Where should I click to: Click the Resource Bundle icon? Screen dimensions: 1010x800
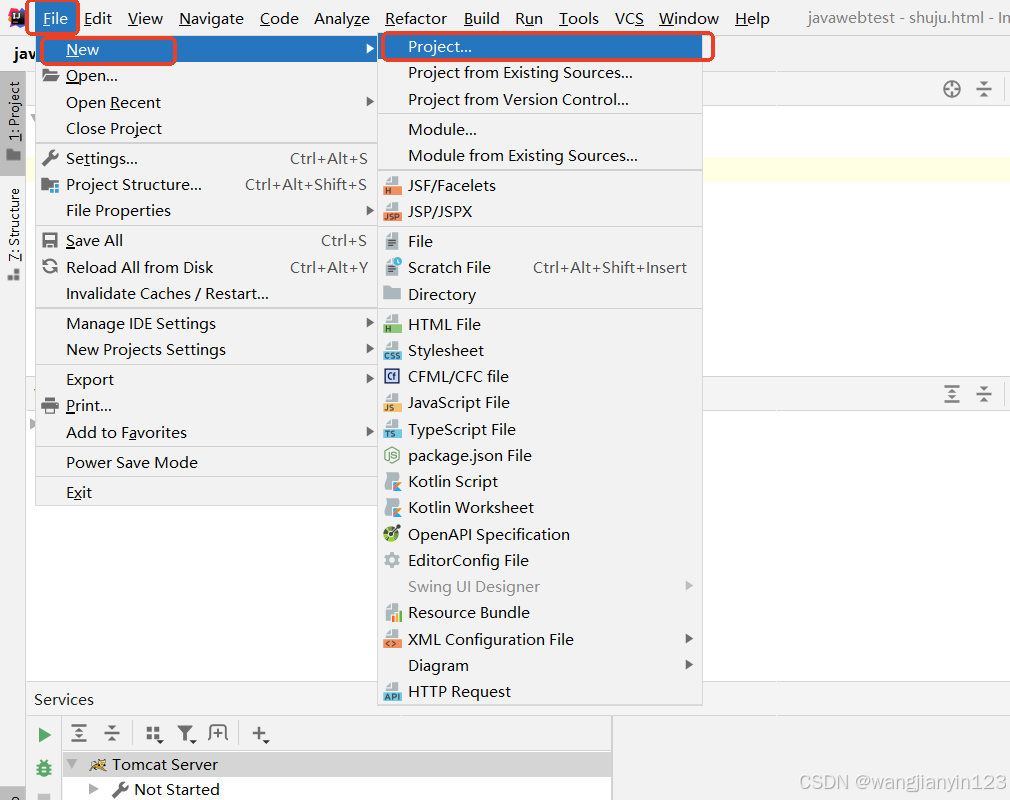click(392, 613)
